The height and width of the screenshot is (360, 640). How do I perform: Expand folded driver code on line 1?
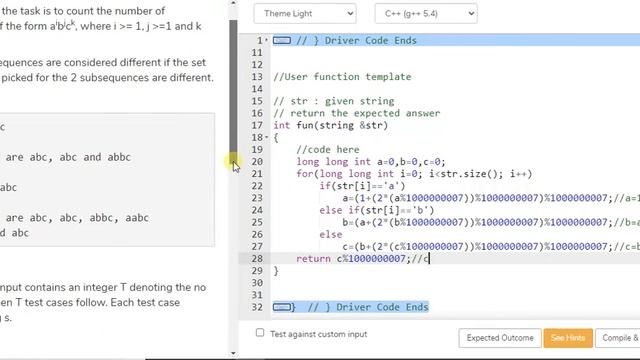point(282,40)
